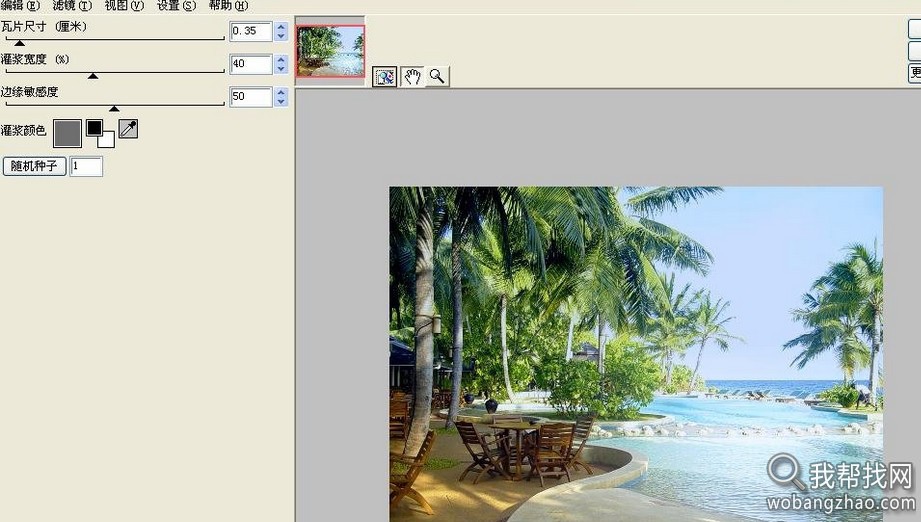Open the 滤镜(T) menu
This screenshot has width=921, height=522.
click(x=72, y=5)
